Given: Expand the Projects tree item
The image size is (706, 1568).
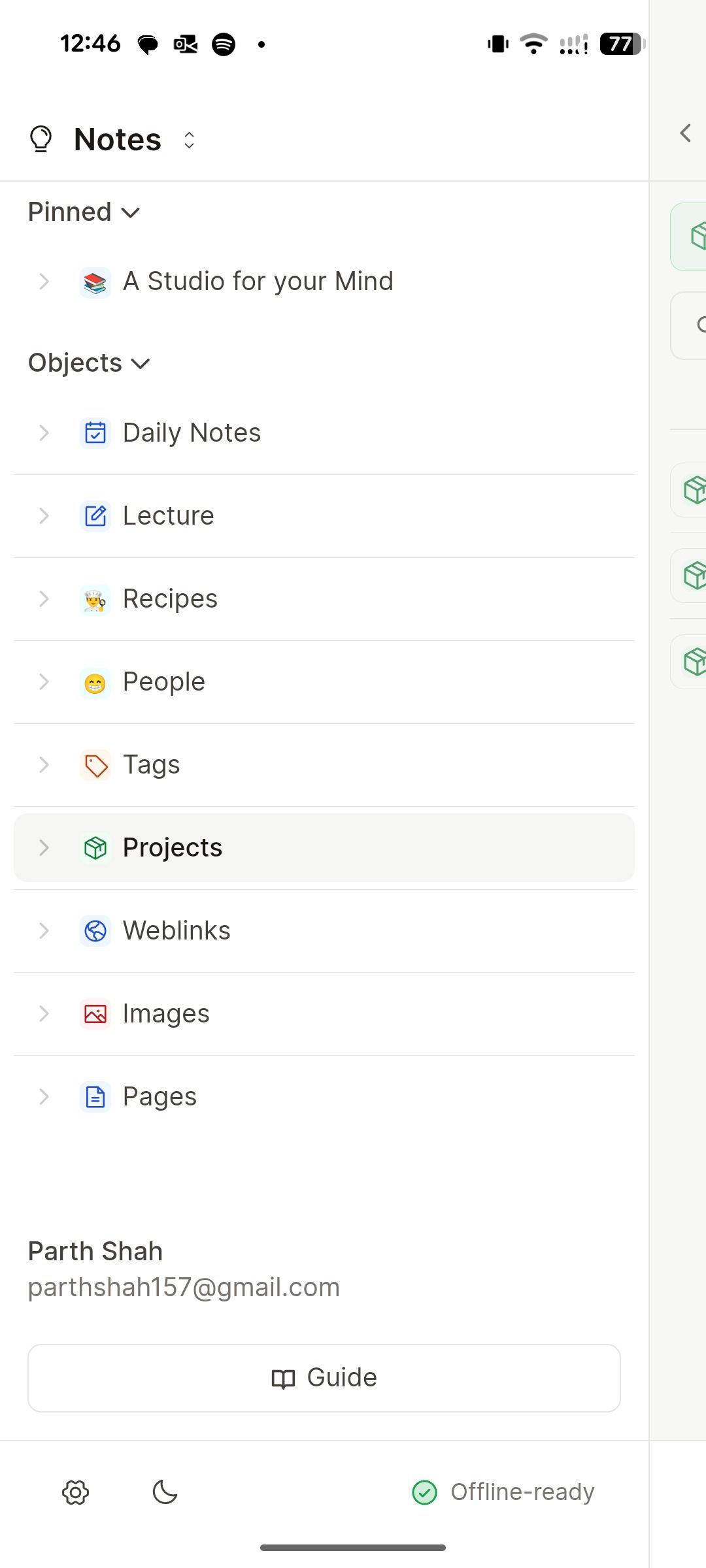Looking at the screenshot, I should 44,847.
